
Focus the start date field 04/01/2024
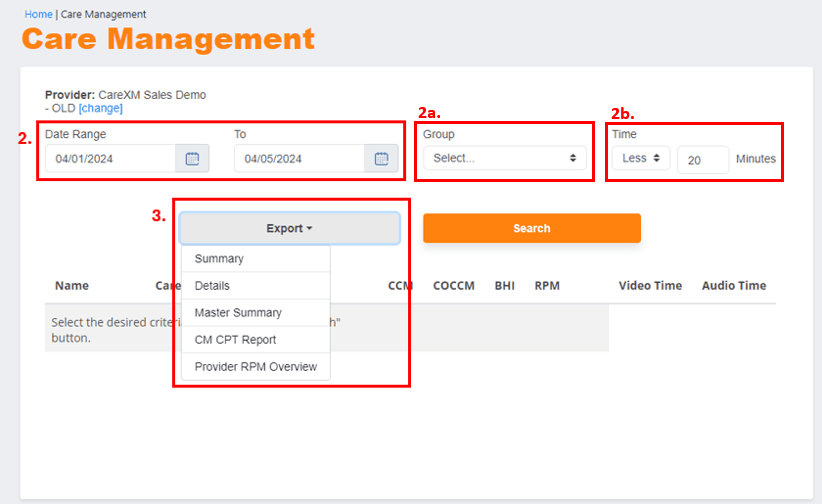(110, 158)
